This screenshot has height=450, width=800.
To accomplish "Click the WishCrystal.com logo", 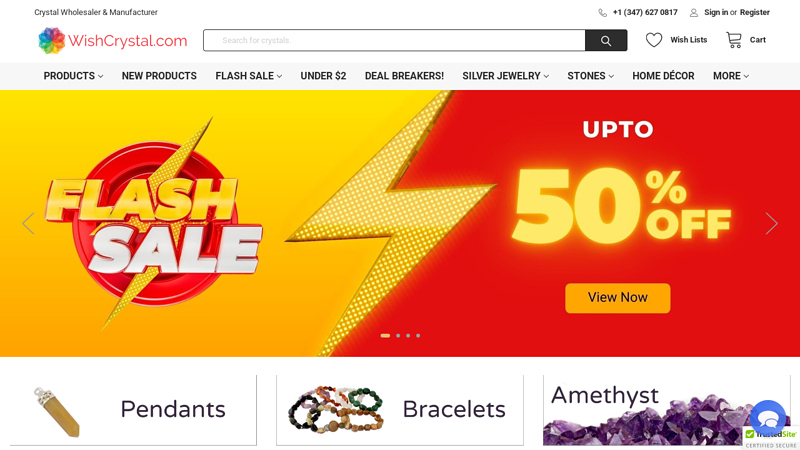I will click(113, 40).
